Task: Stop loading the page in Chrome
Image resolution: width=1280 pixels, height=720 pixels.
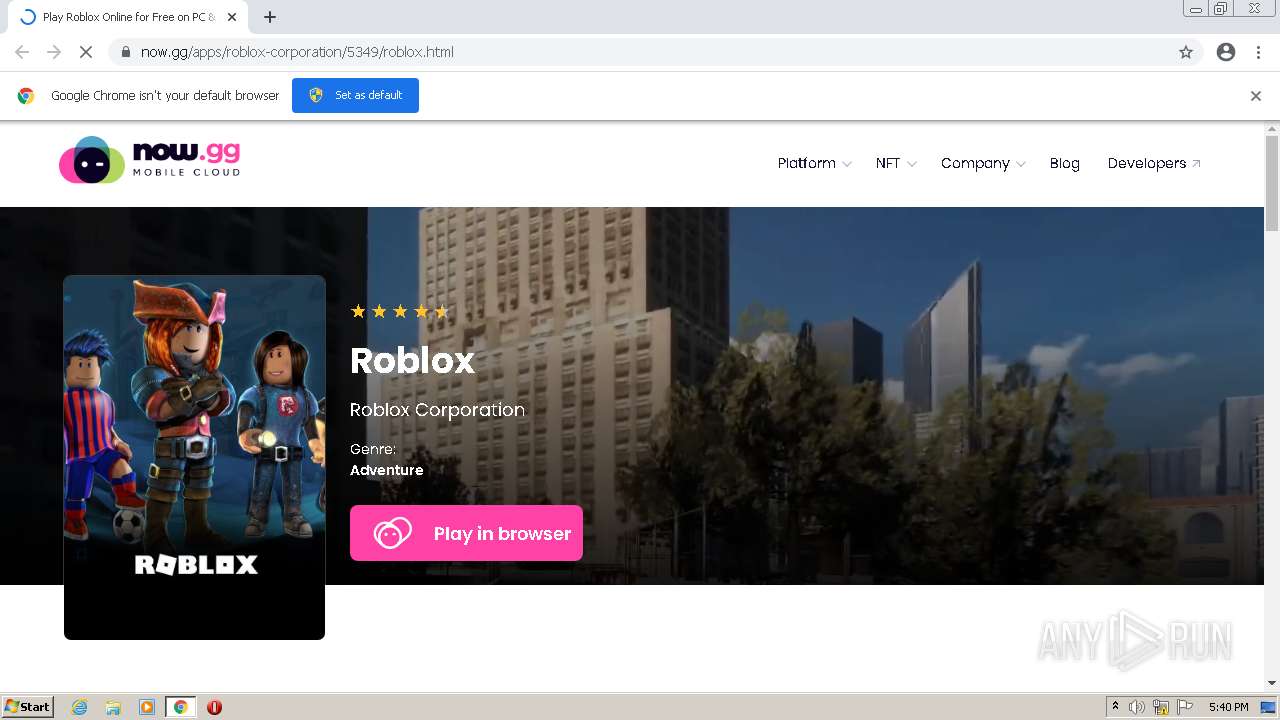Action: point(86,52)
